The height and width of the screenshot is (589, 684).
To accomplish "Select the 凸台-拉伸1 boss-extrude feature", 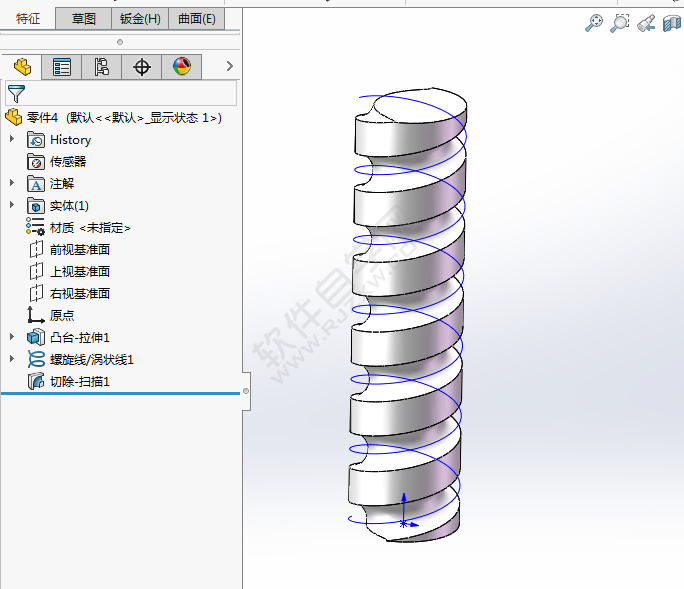I will [79, 337].
